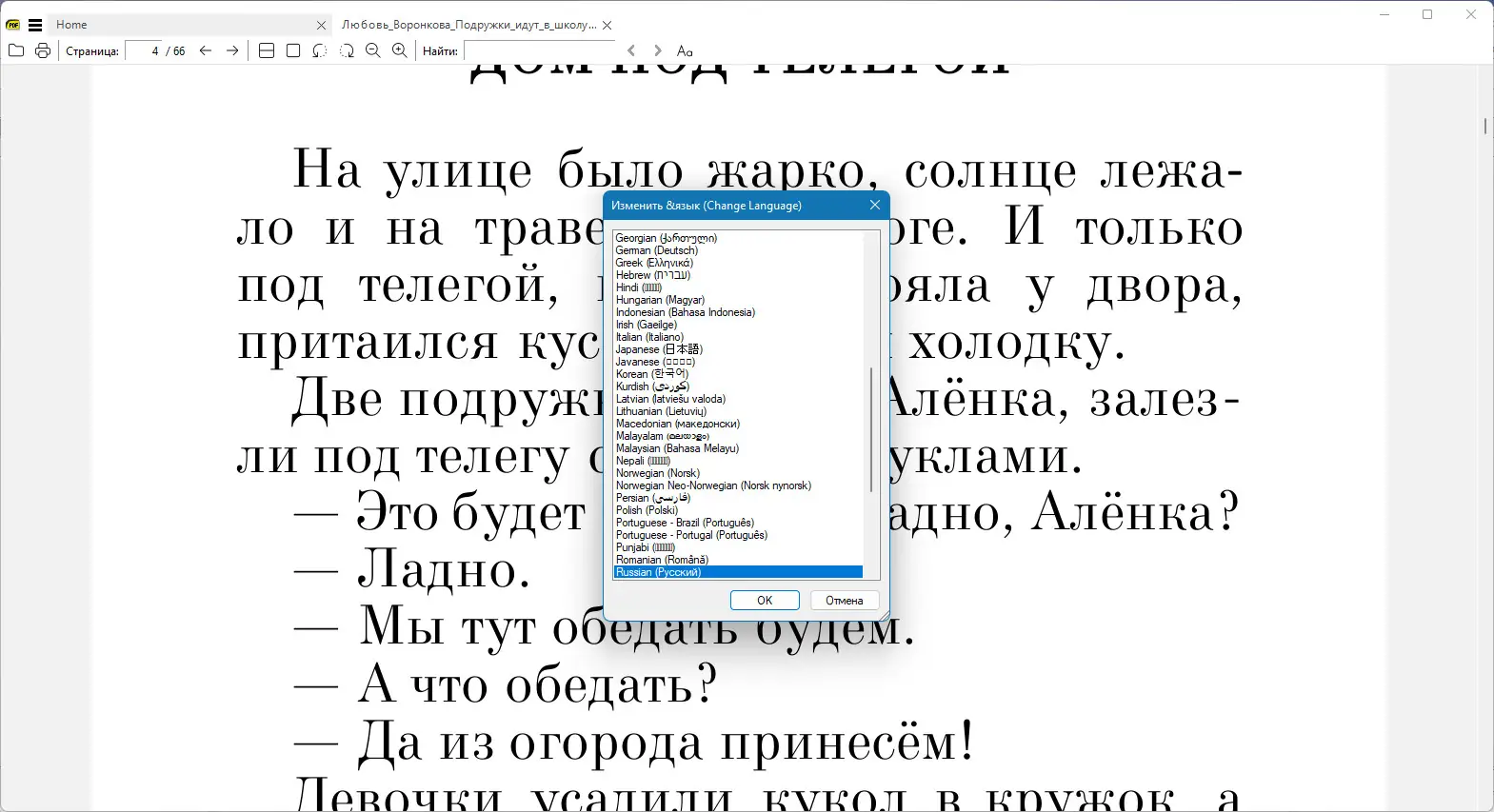Select "Portuguese - Brazil (Português)" language

(737, 523)
